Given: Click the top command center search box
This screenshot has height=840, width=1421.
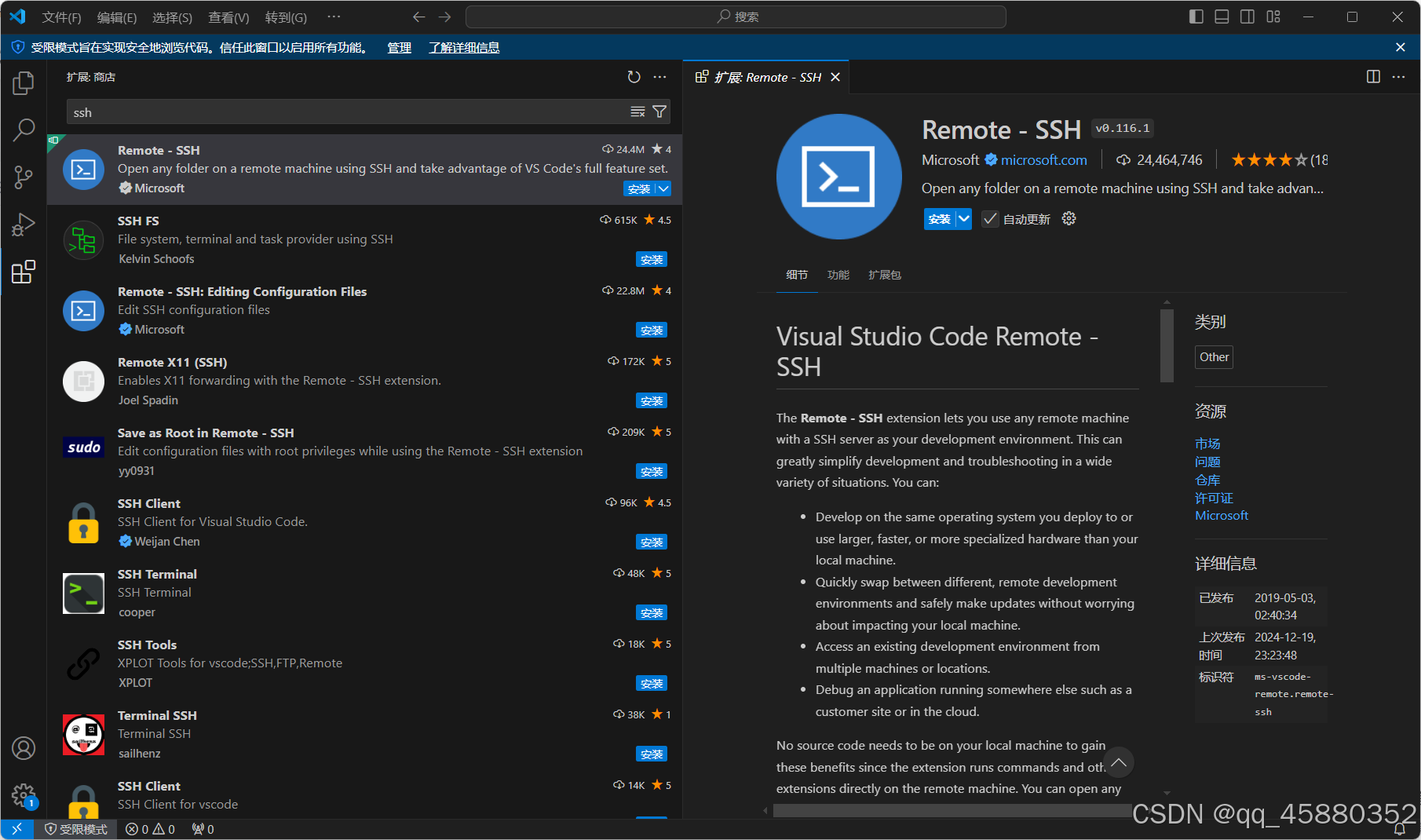Looking at the screenshot, I should coord(736,16).
